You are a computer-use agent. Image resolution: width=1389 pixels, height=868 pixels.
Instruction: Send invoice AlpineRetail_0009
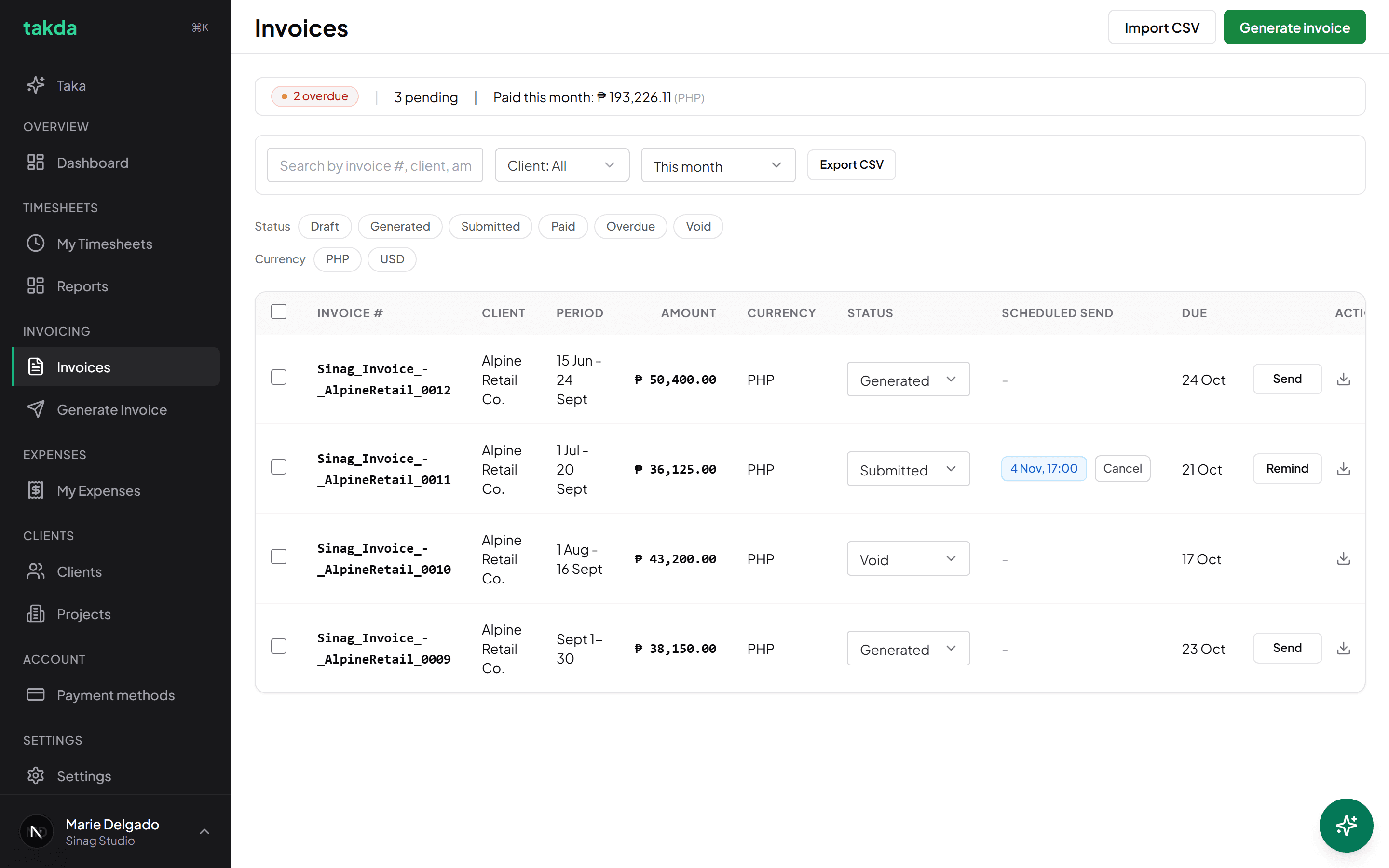(1287, 648)
